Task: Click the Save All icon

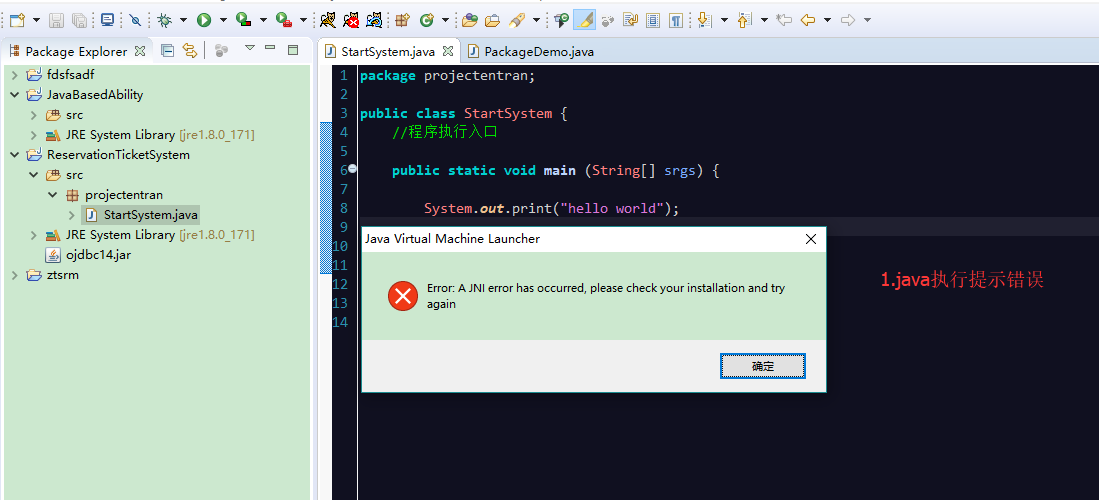Action: click(80, 20)
